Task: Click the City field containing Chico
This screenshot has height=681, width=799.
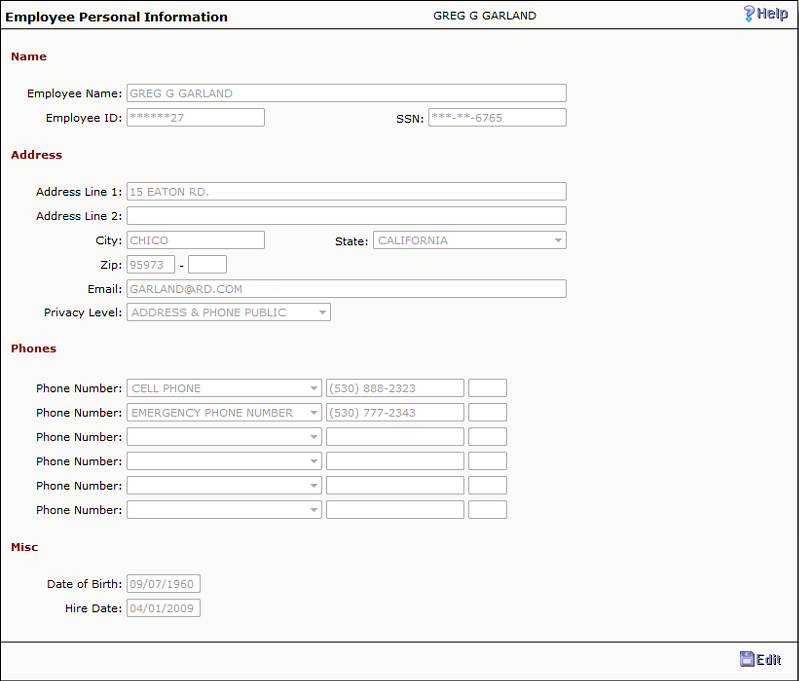Action: click(x=195, y=241)
